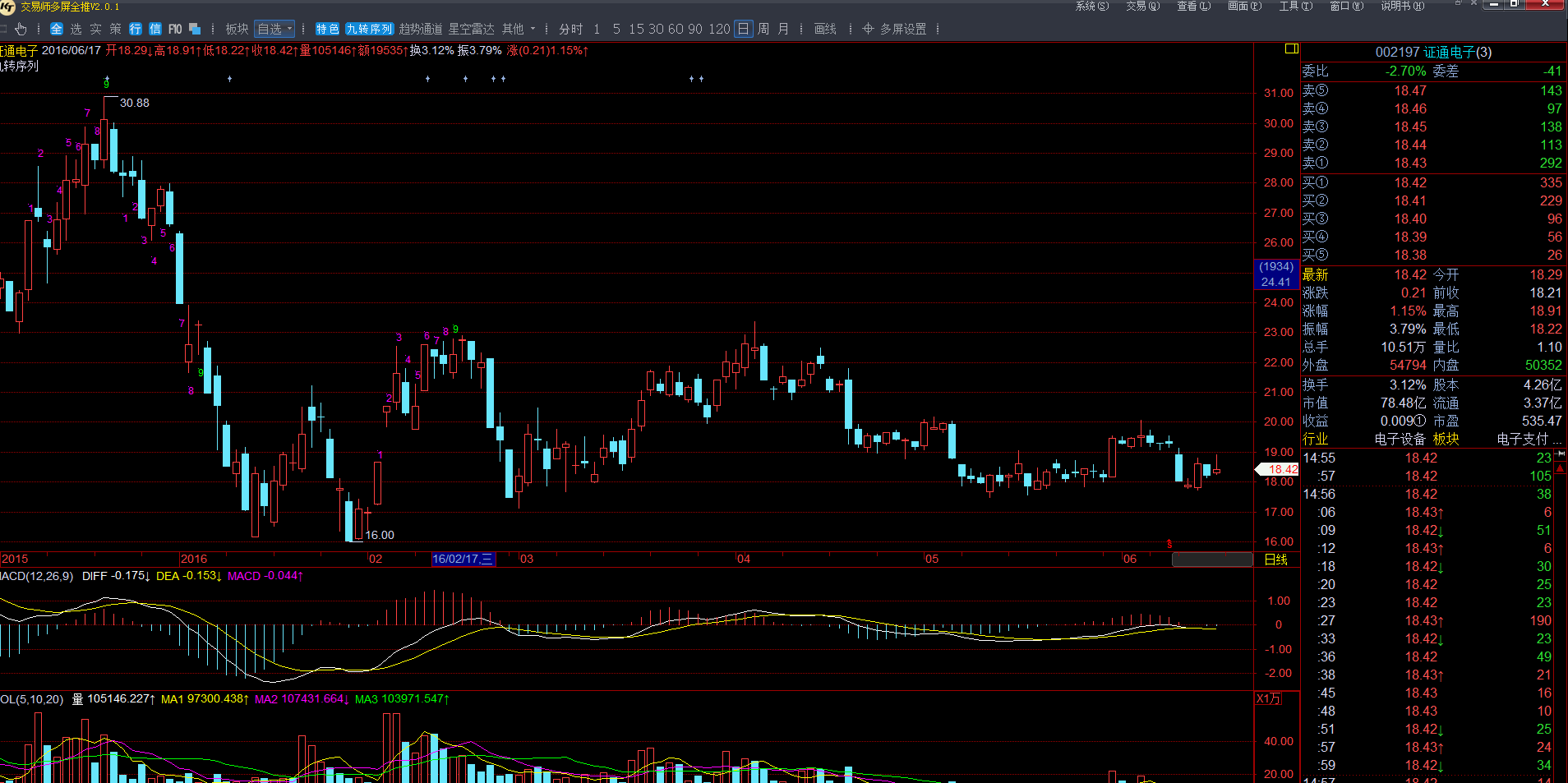Open the 日线 period selector
Screen dimensions: 1568x783
1275,560
